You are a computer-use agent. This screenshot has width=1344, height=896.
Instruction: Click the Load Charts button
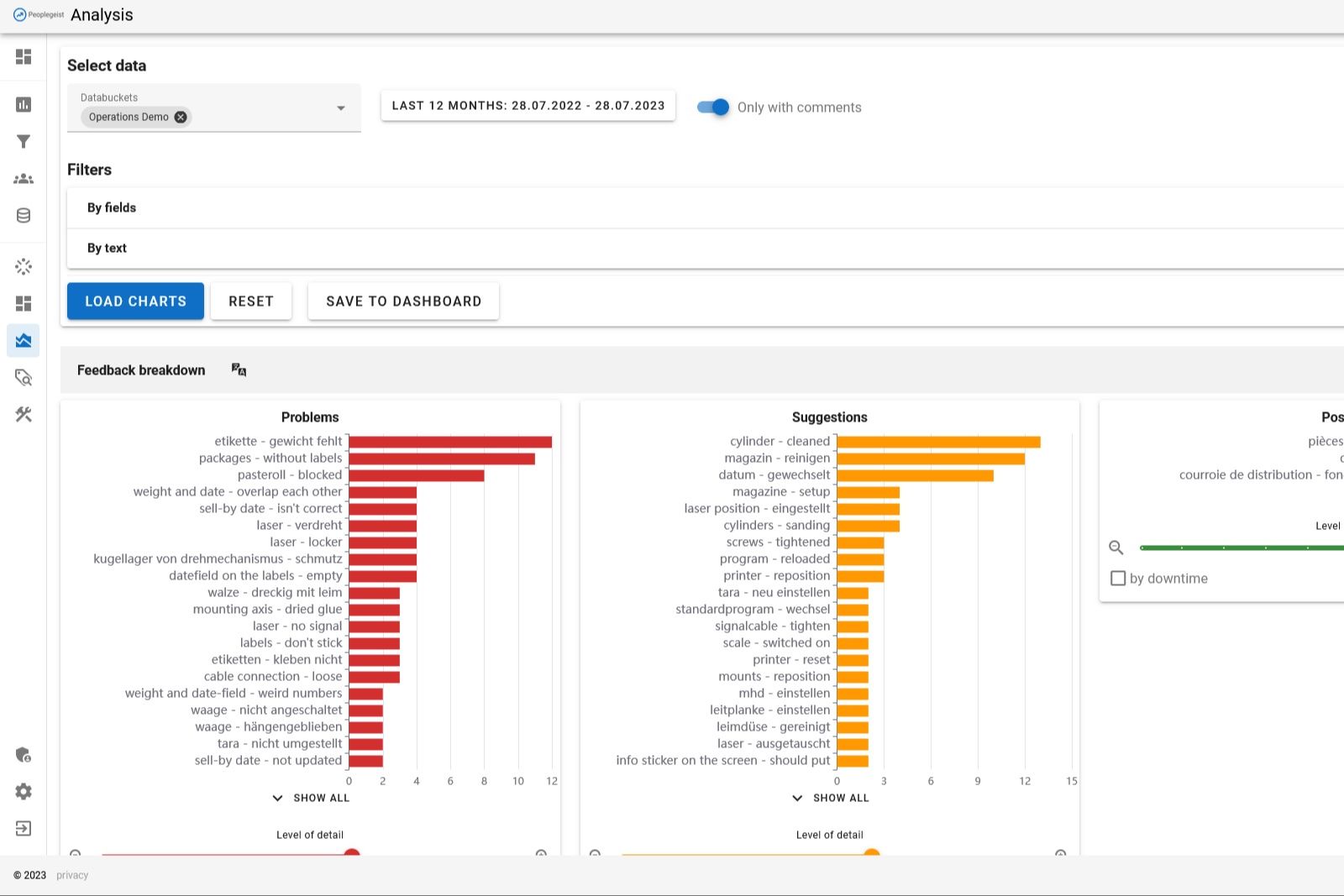point(135,301)
